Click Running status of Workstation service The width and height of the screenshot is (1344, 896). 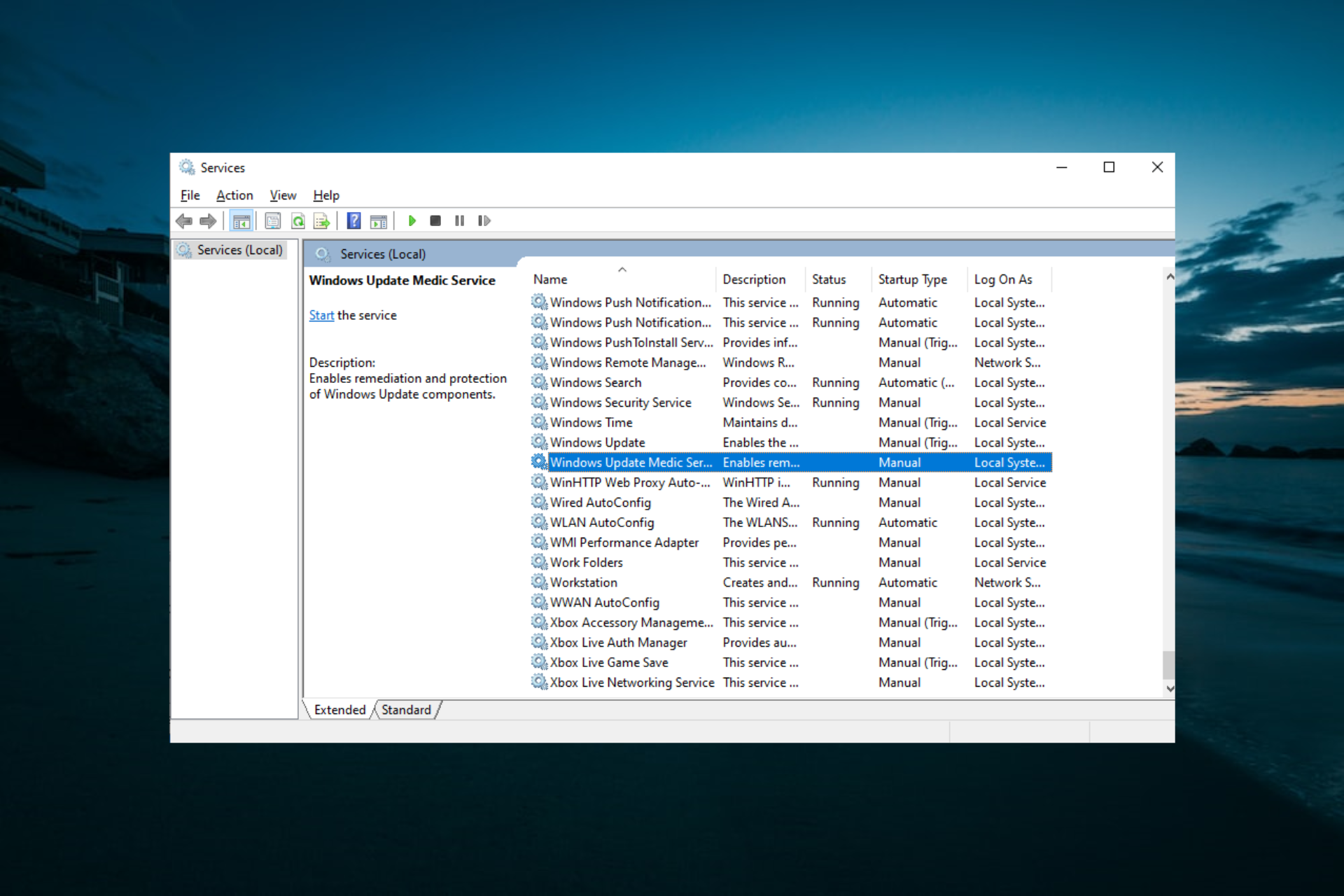[x=835, y=582]
